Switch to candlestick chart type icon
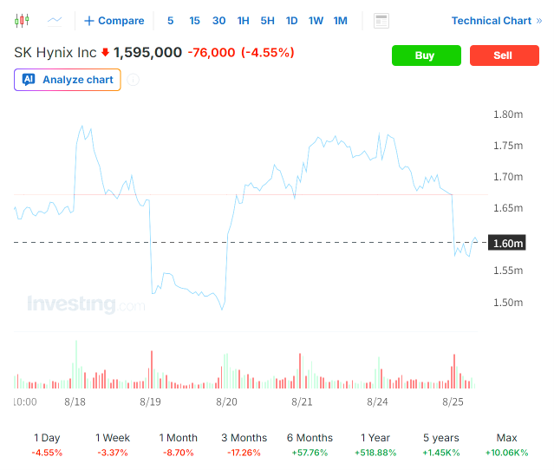The image size is (554, 470). click(x=22, y=20)
